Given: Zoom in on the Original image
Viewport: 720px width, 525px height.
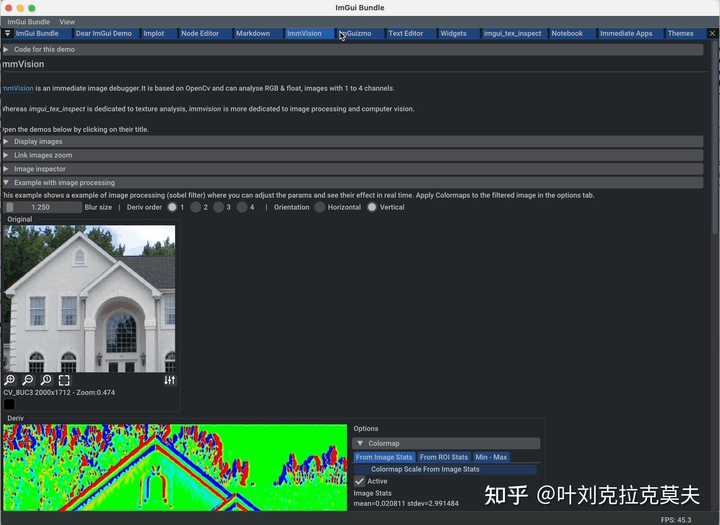Looking at the screenshot, I should 10,380.
